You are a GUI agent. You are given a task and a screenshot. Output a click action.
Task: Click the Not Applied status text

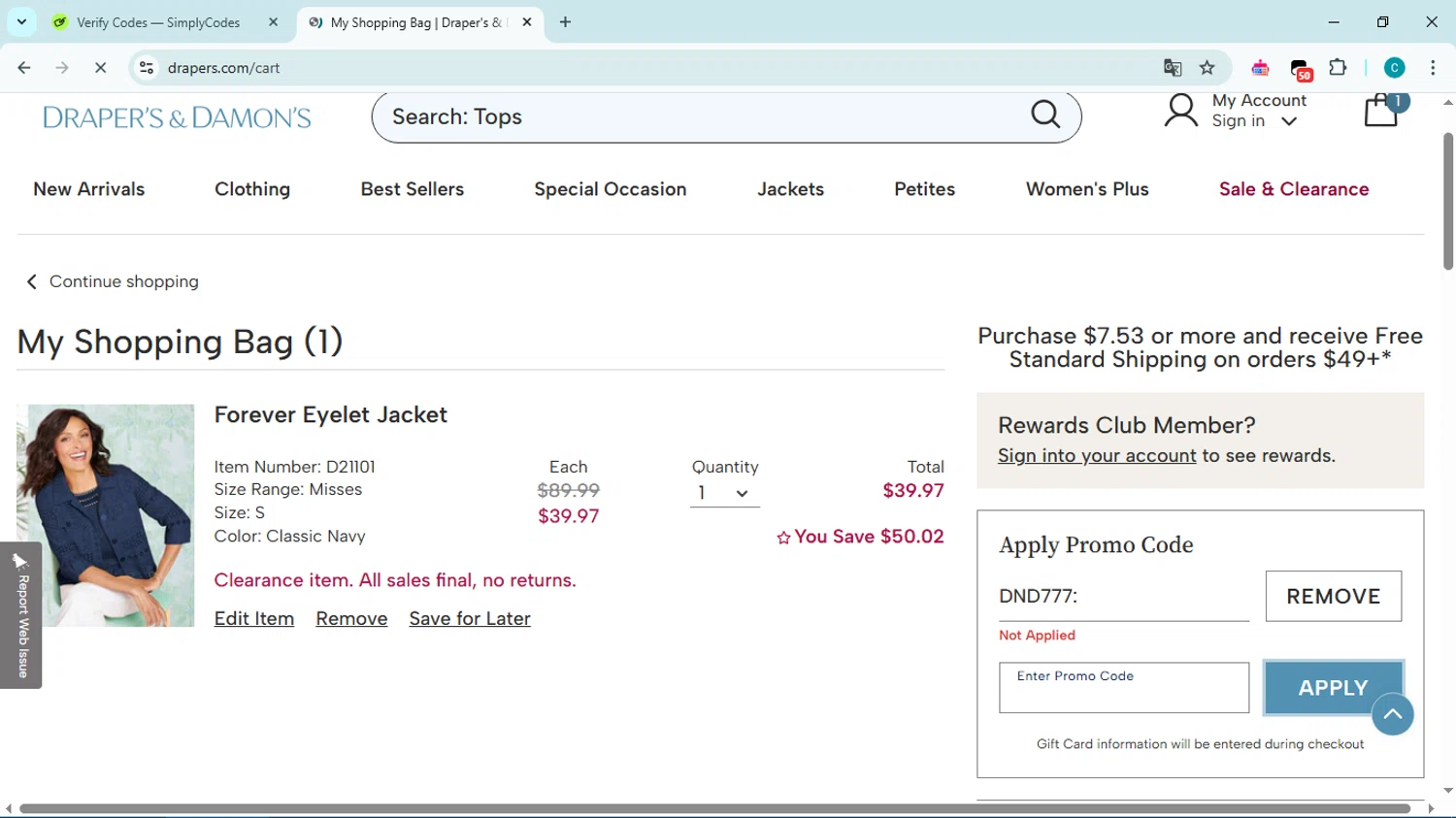coord(1037,636)
